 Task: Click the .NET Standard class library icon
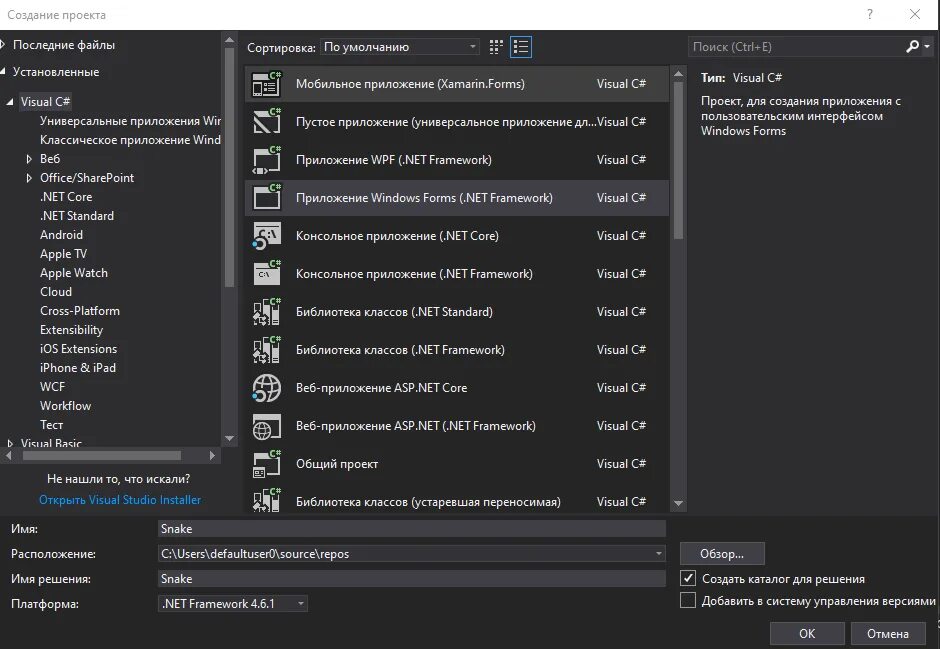pyautogui.click(x=267, y=312)
